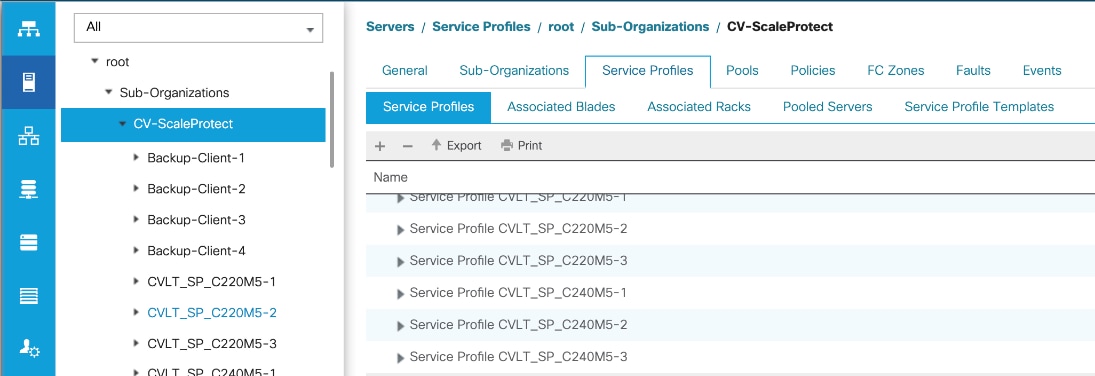Switch to the Faults tab

click(x=973, y=71)
